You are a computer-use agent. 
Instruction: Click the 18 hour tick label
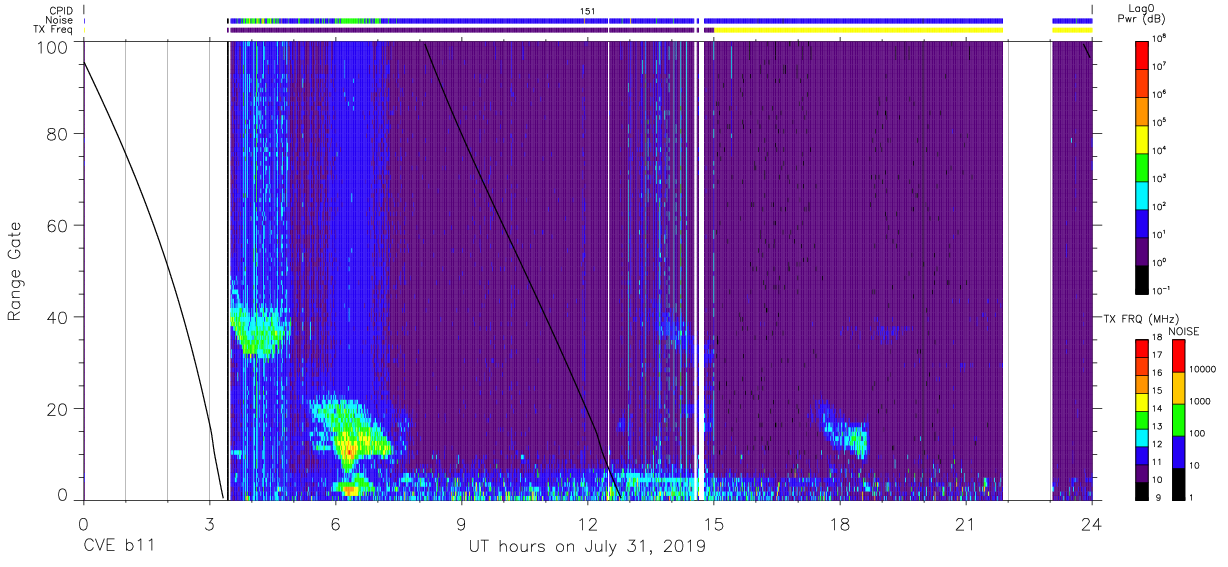[x=839, y=523]
